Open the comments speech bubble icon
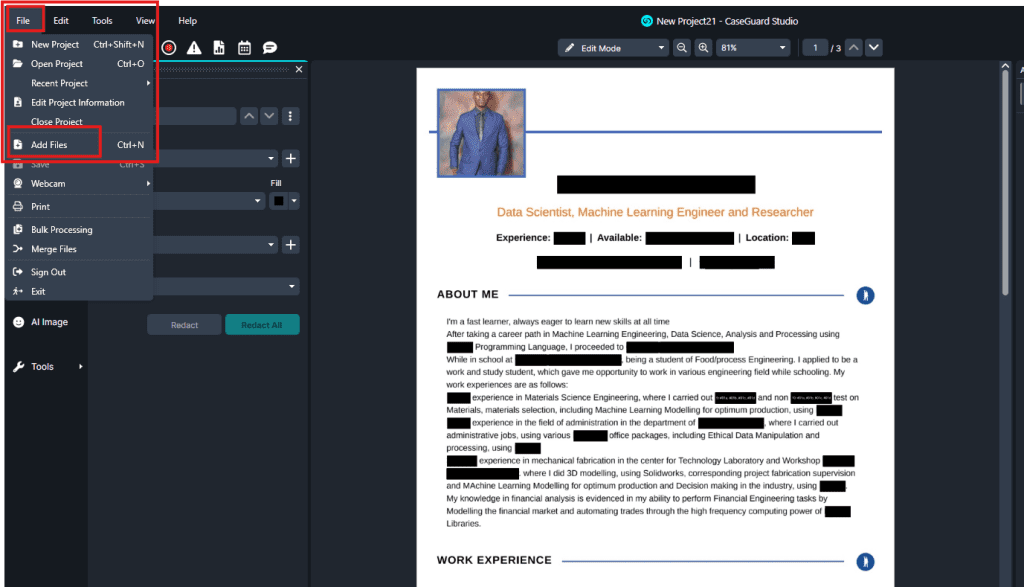The image size is (1024, 587). pos(269,48)
